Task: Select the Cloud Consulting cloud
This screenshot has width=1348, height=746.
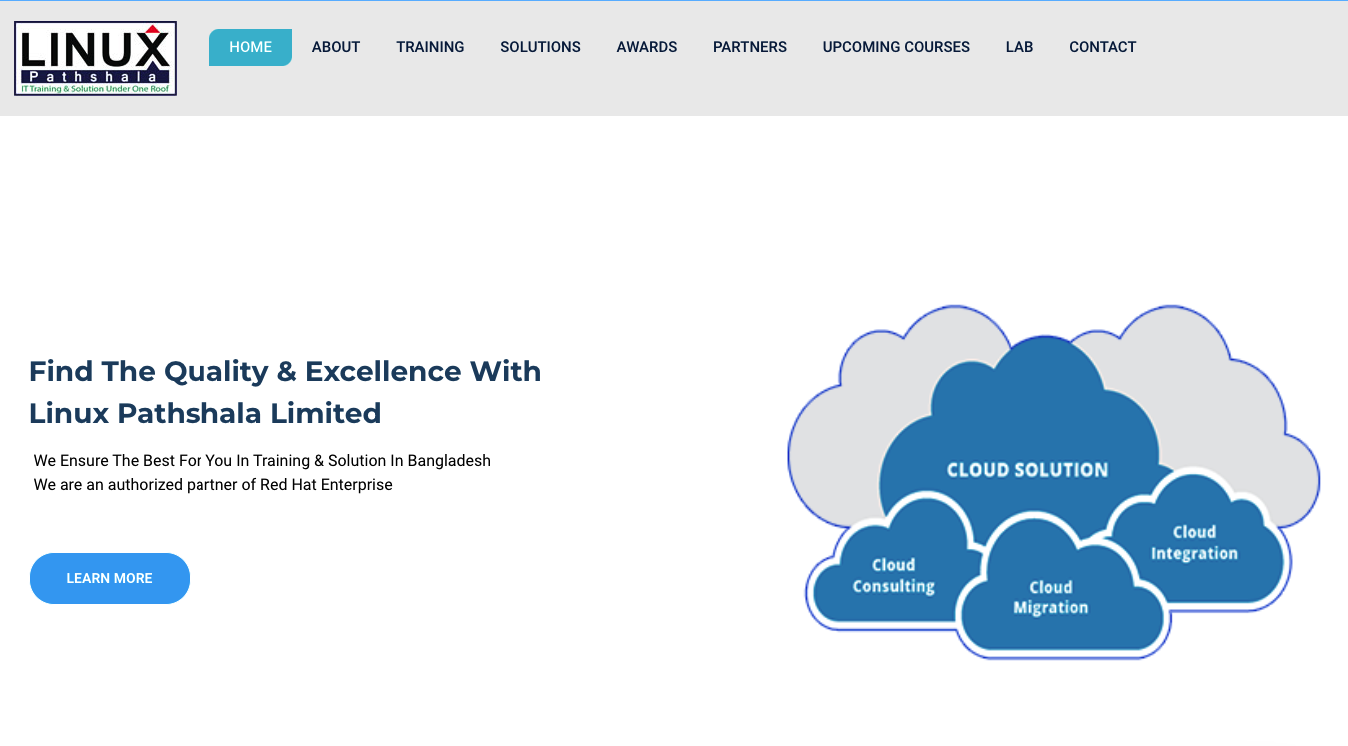Action: 892,576
